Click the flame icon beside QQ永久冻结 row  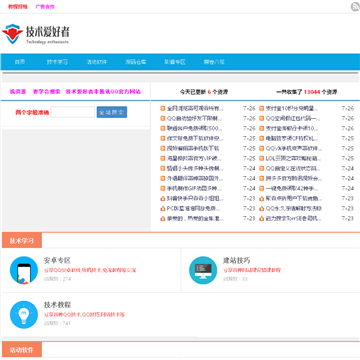point(262,208)
